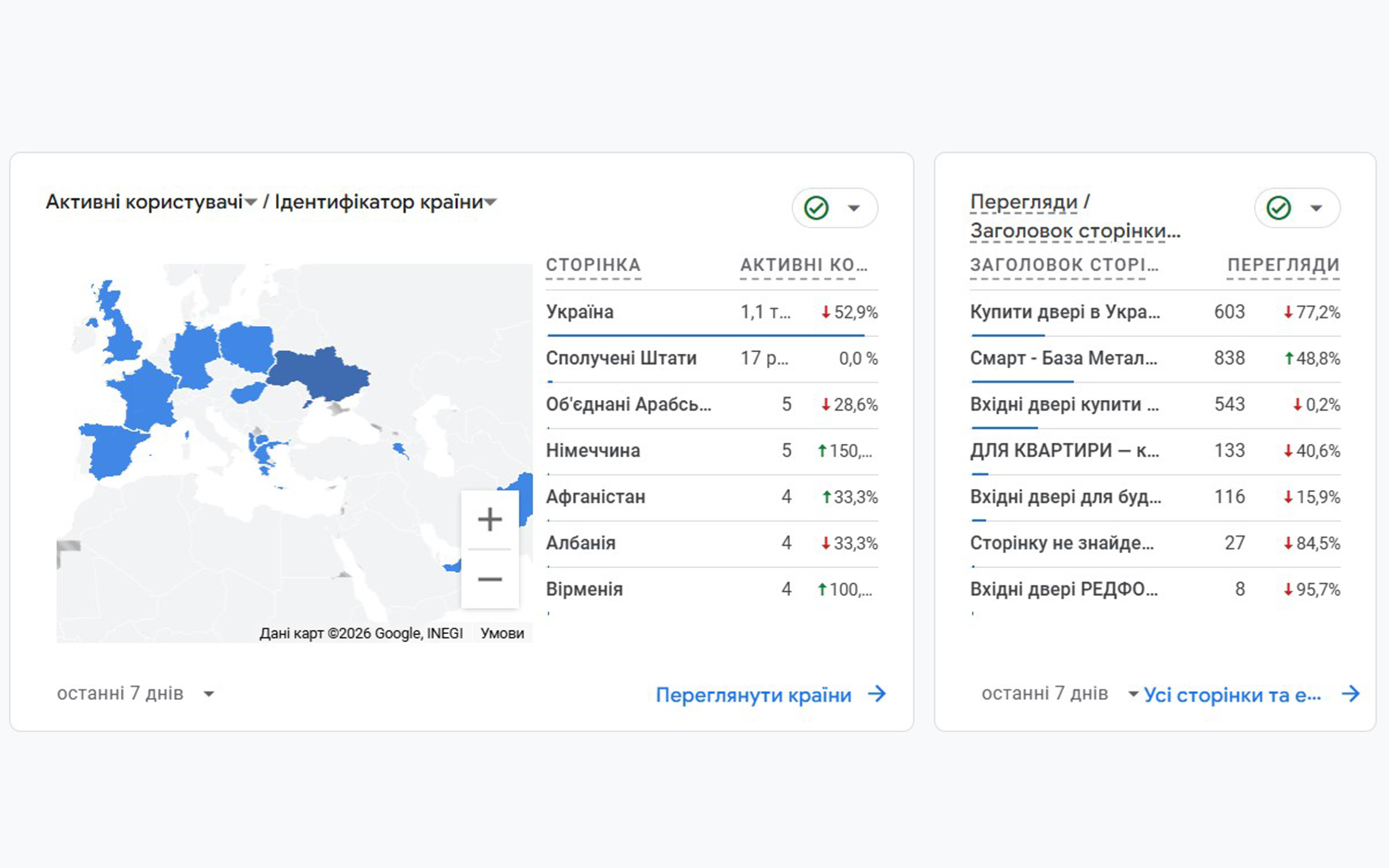Click the Сторінку не знайде... page title

click(1062, 543)
